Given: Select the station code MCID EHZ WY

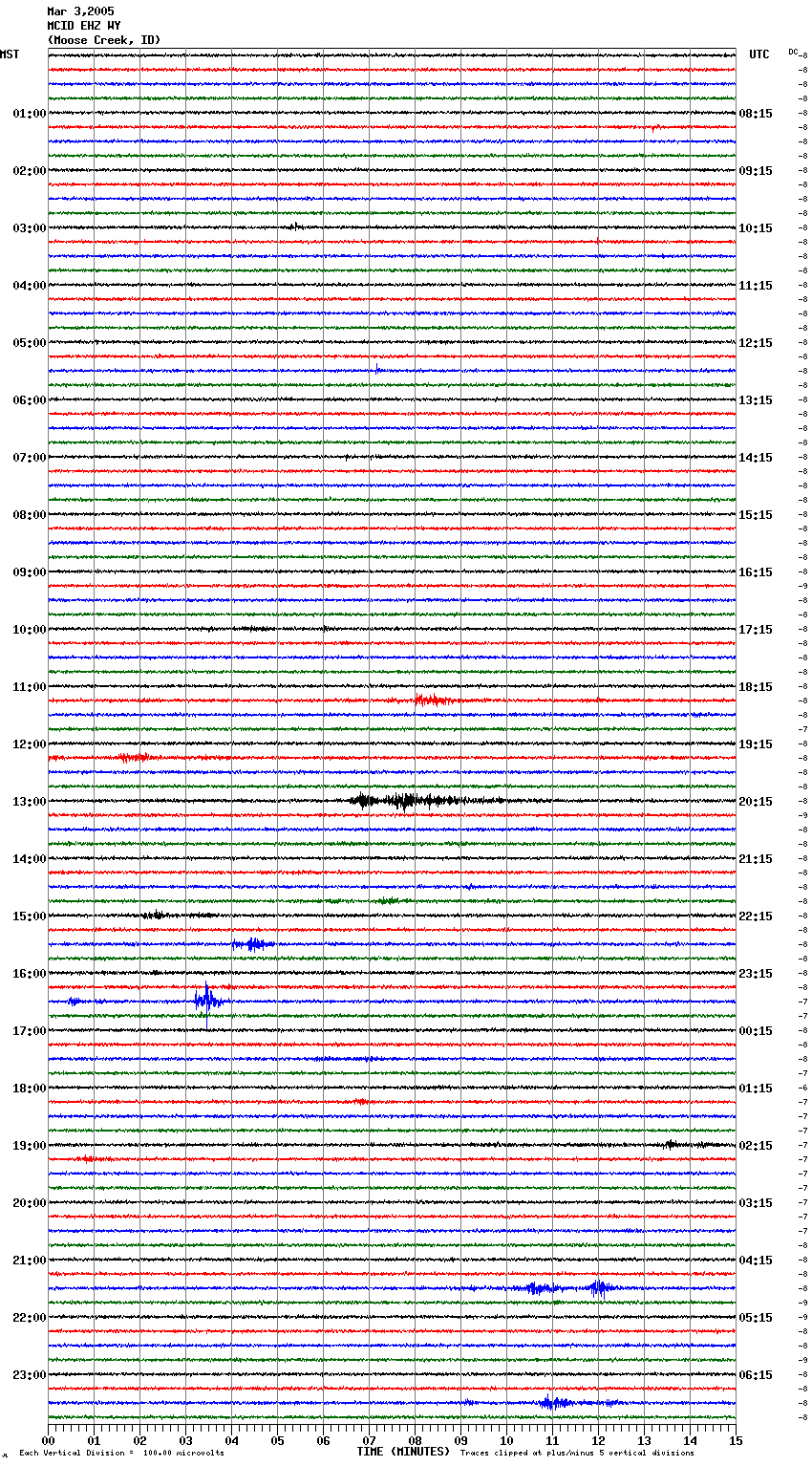Looking at the screenshot, I should click(84, 26).
